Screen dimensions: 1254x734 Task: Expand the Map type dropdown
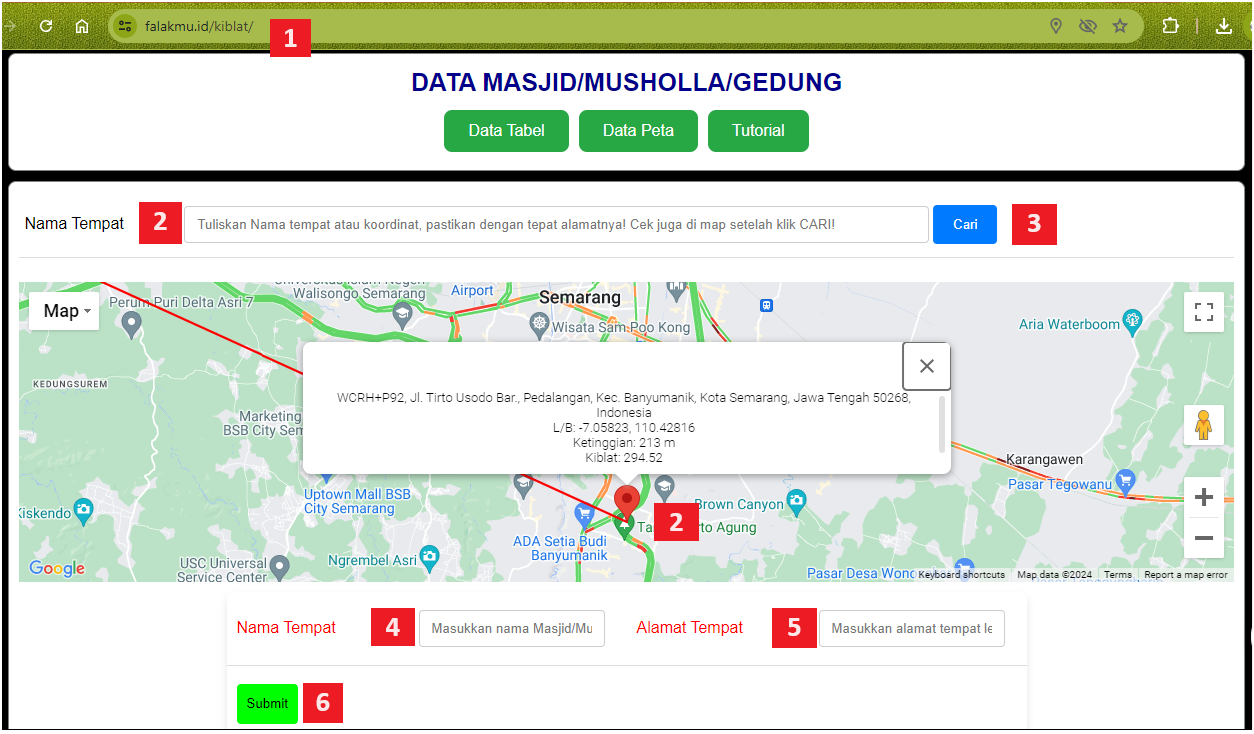coord(65,311)
